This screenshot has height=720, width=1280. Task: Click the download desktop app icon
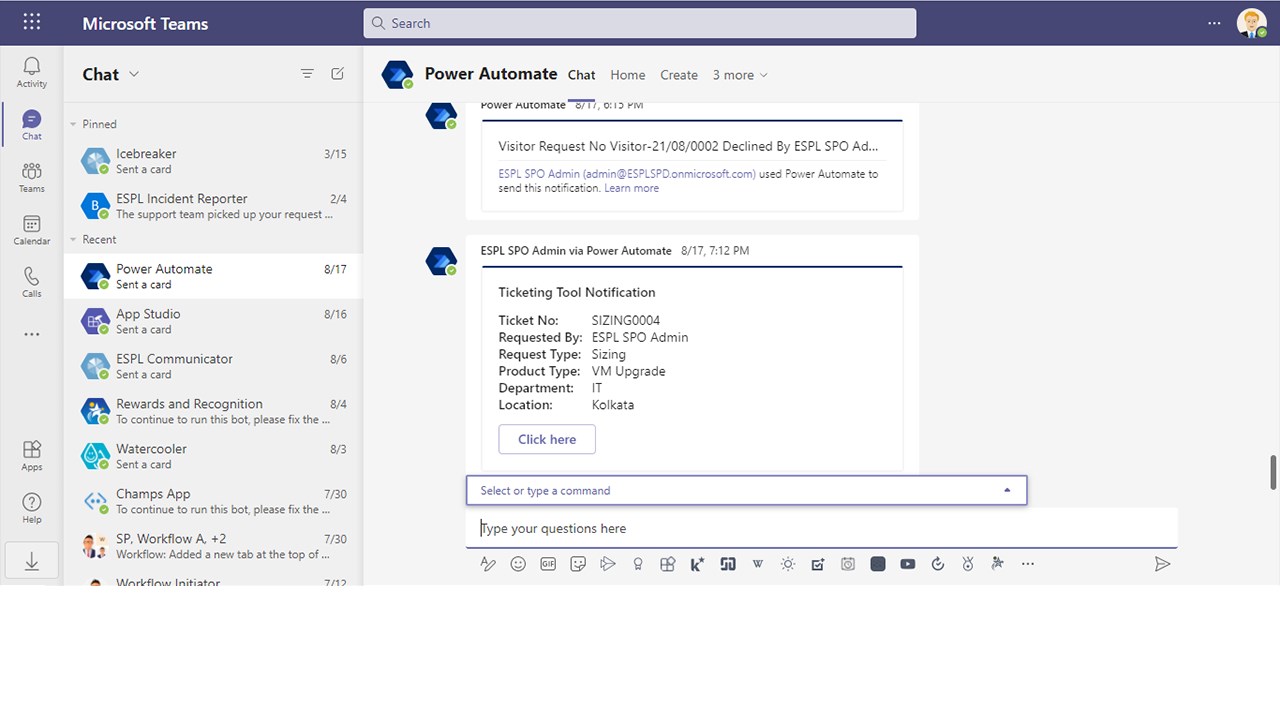tap(32, 562)
